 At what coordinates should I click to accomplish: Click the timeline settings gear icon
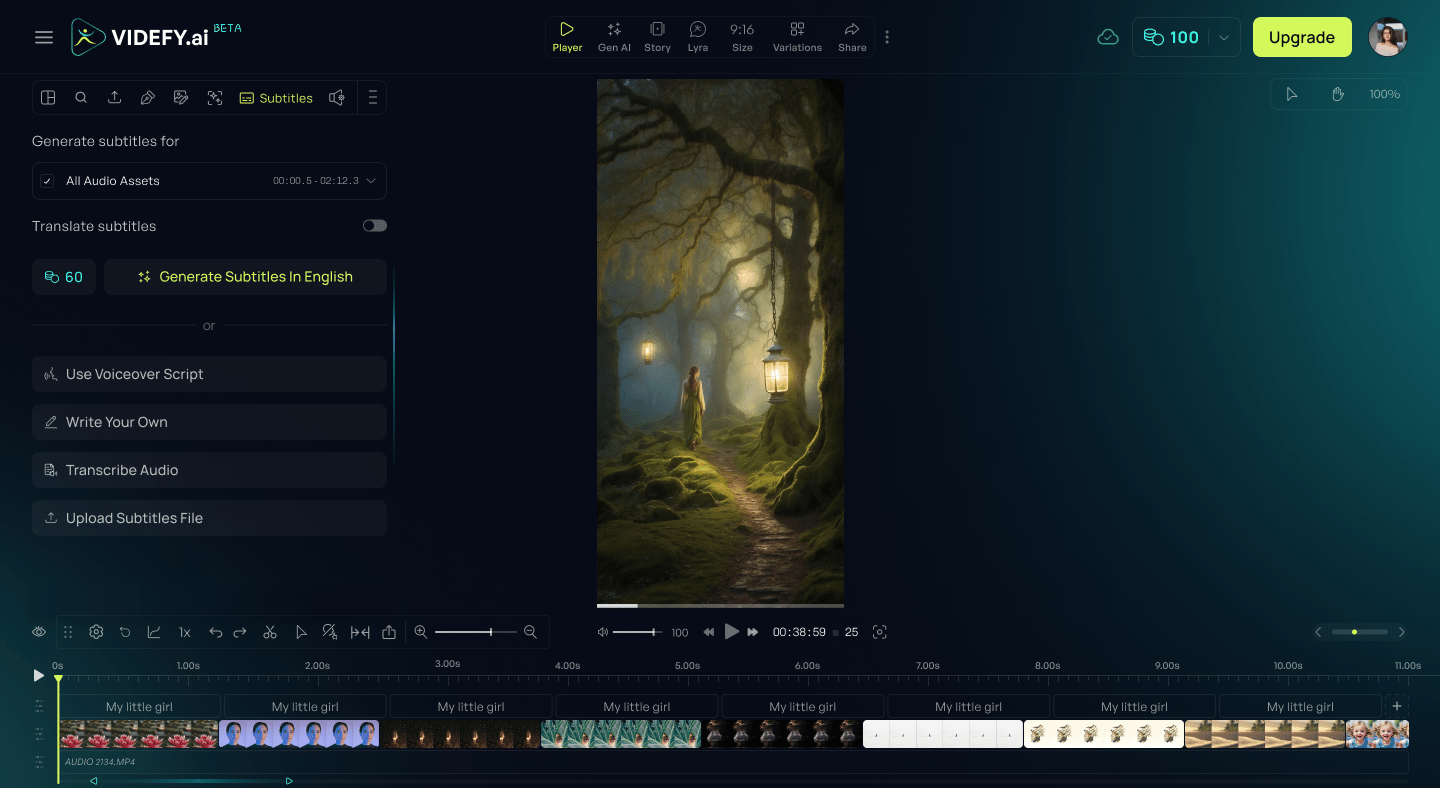tap(96, 632)
